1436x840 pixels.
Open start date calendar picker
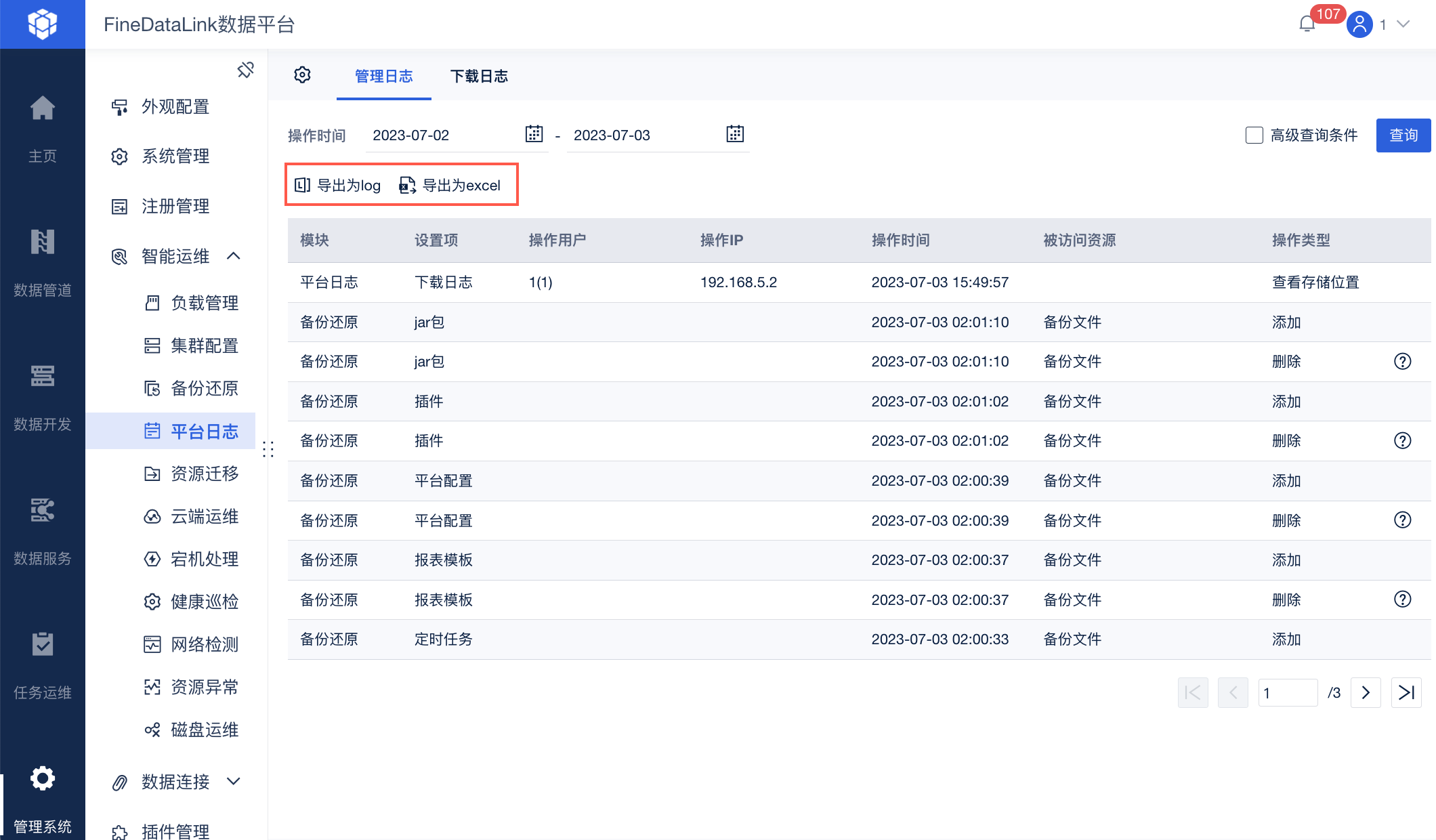(x=534, y=134)
